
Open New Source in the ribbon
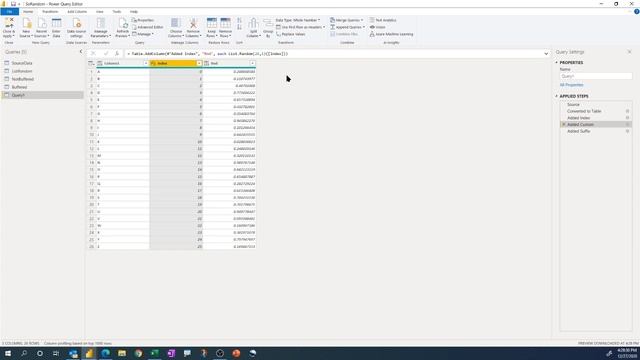26,28
